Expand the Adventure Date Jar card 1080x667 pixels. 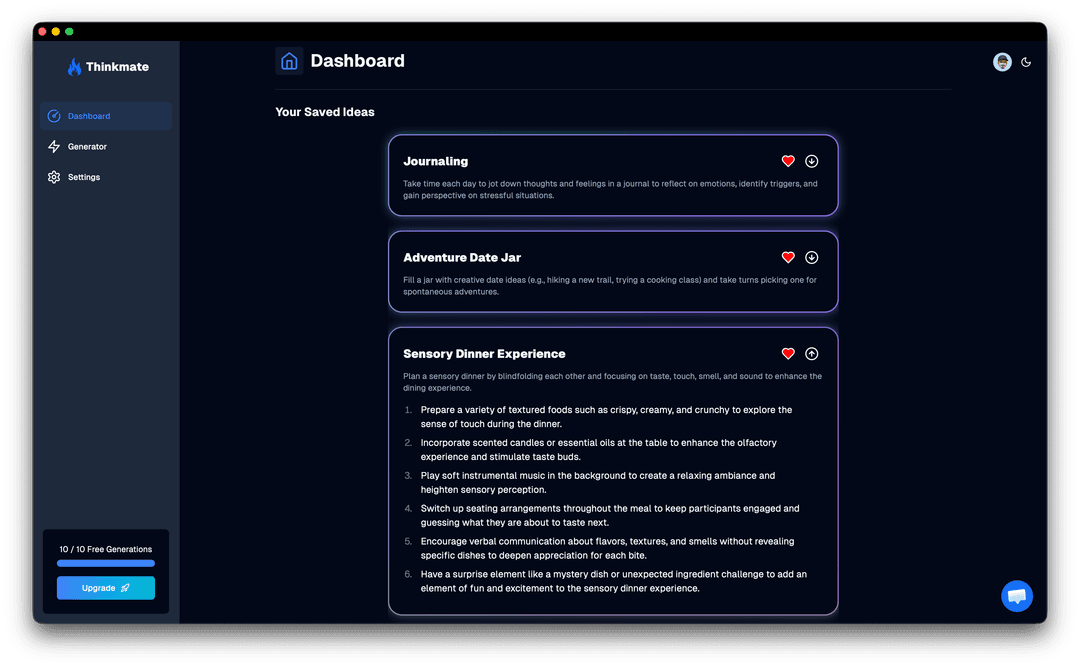click(x=811, y=257)
